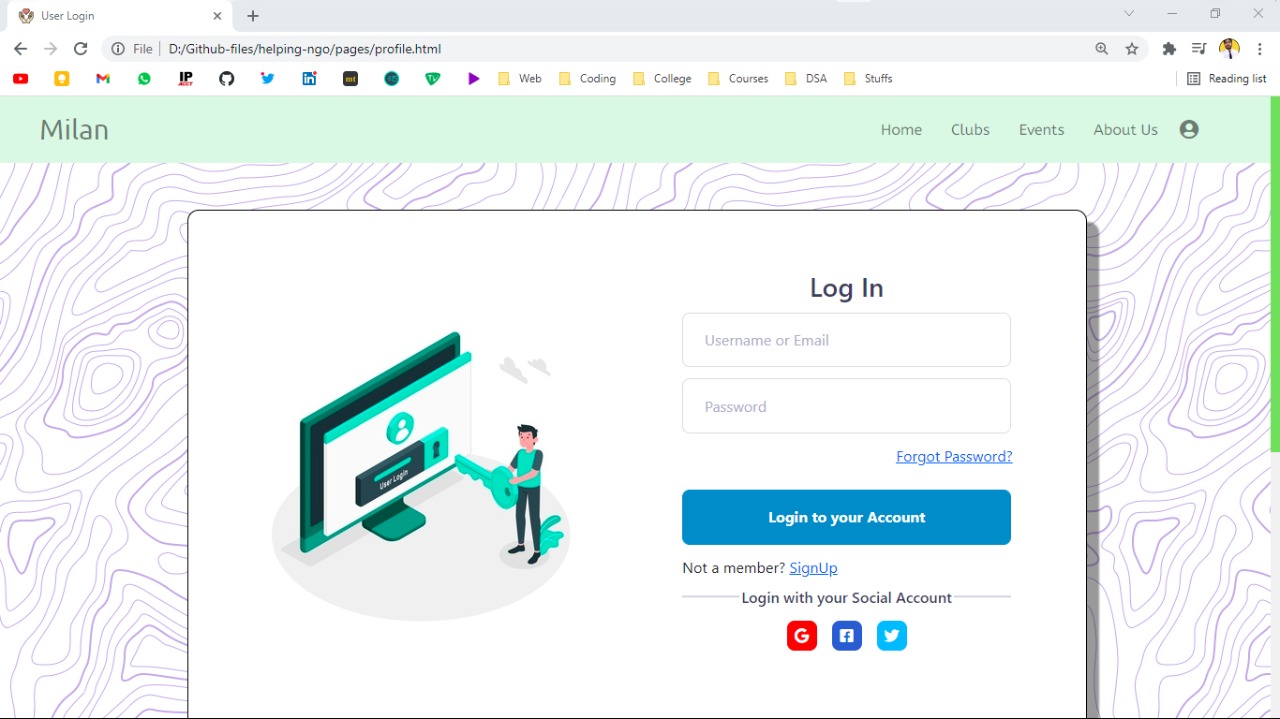Sign in with the Facebook icon
1280x719 pixels.
point(847,636)
